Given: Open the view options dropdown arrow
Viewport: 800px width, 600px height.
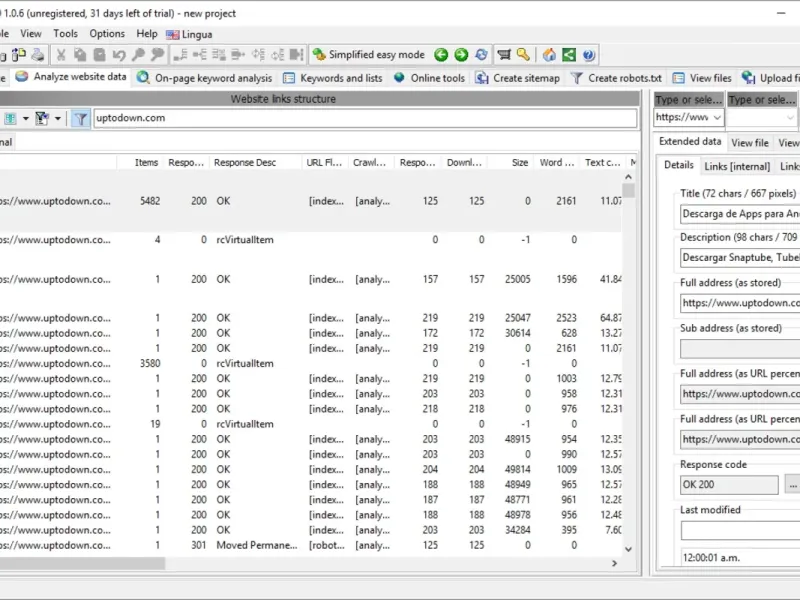Looking at the screenshot, I should tap(26, 119).
